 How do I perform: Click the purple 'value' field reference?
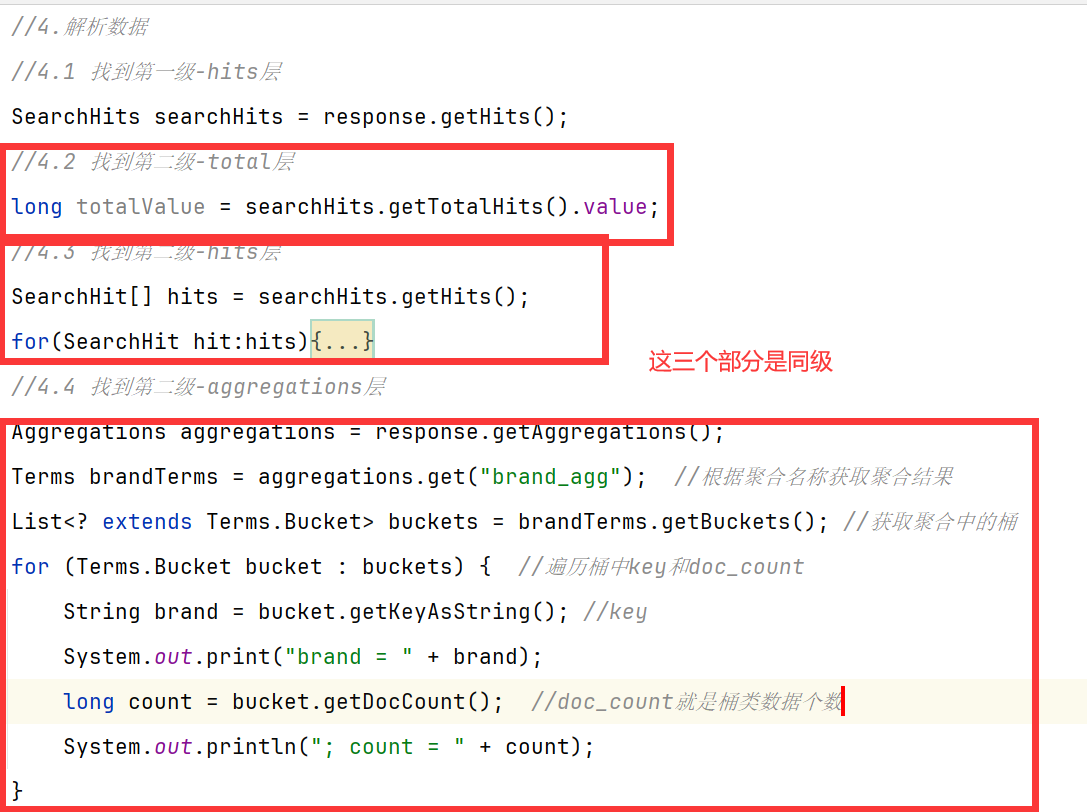pos(615,207)
